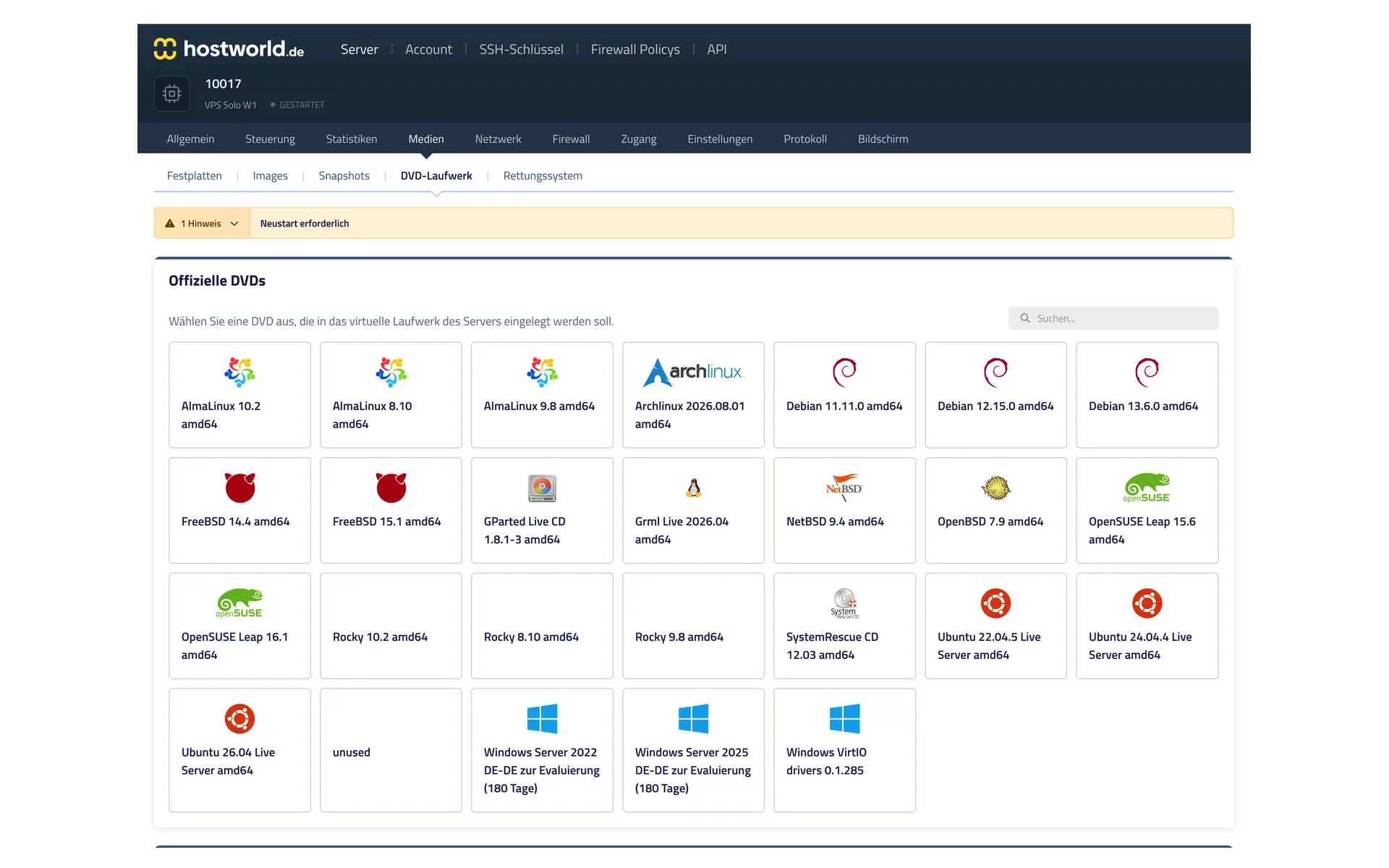Click the NetBSD flag logo
Viewport: 1389px width, 868px height.
pos(844,488)
